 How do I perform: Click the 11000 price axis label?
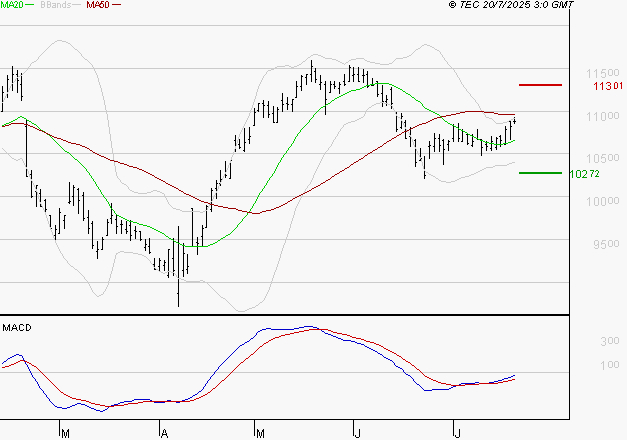pos(603,116)
